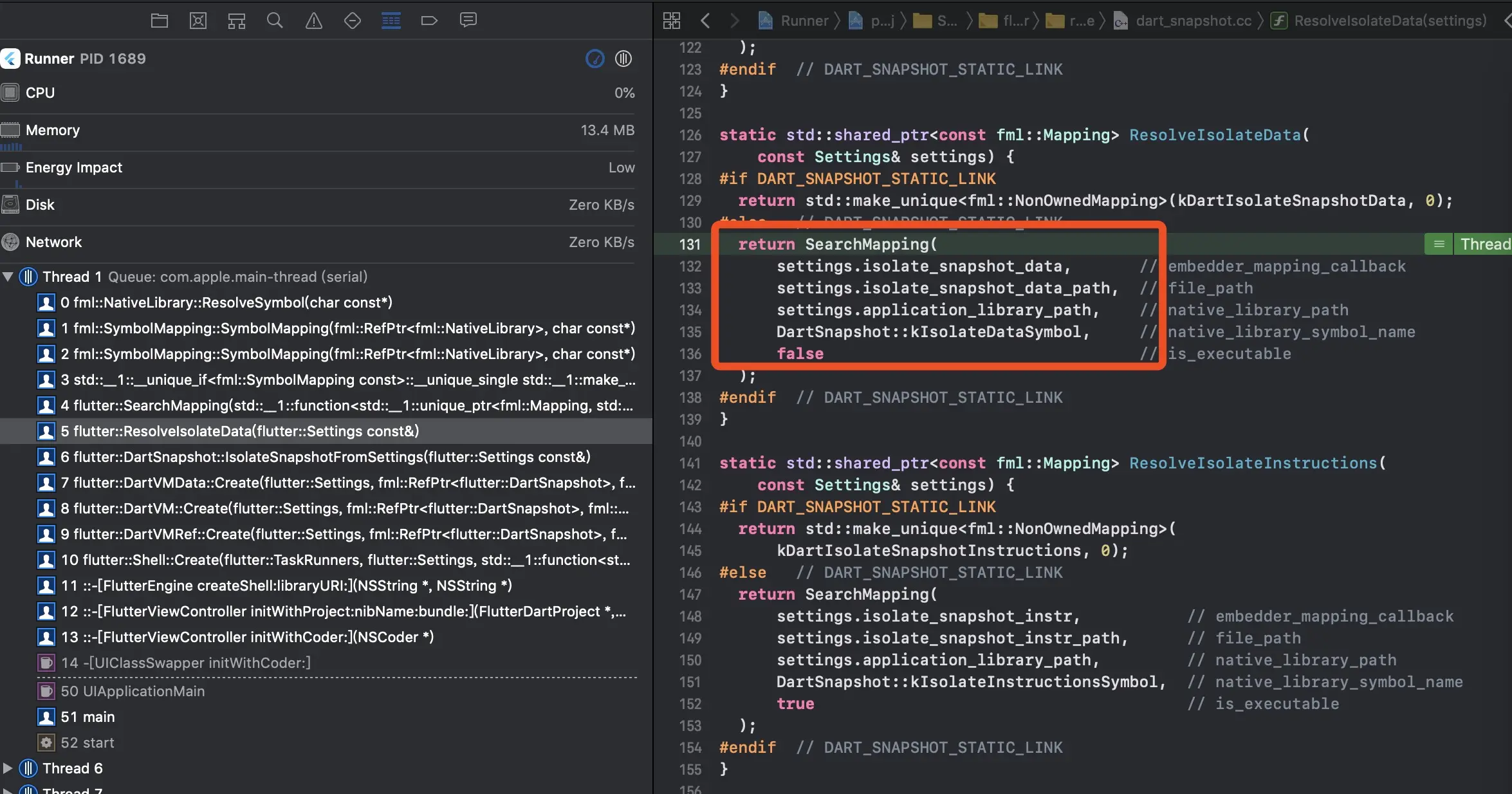Click the gauge options icon beside Runner
This screenshot has height=794, width=1512.
(x=595, y=59)
